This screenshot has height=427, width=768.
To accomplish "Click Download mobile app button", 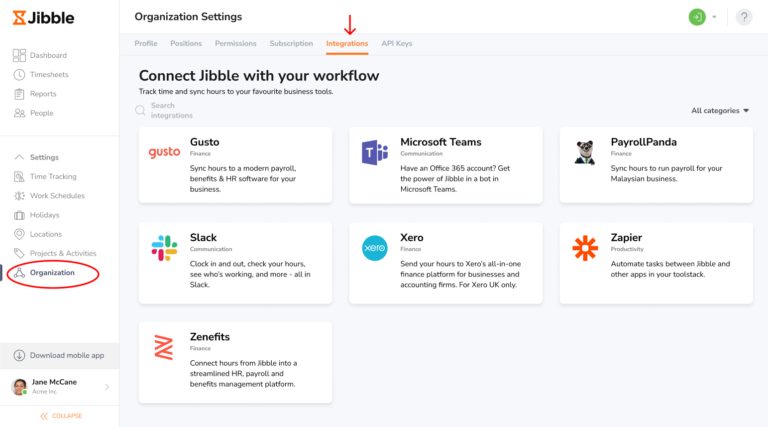I will [59, 356].
